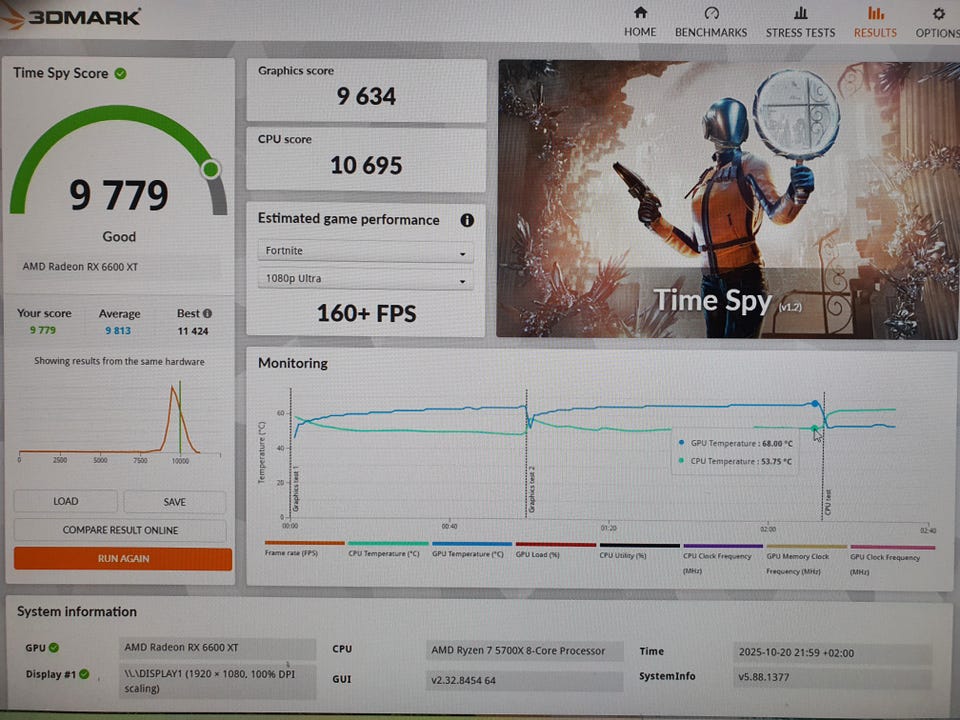
Task: Click the SystemInfo version v5.88.1377
Action: coord(833,677)
